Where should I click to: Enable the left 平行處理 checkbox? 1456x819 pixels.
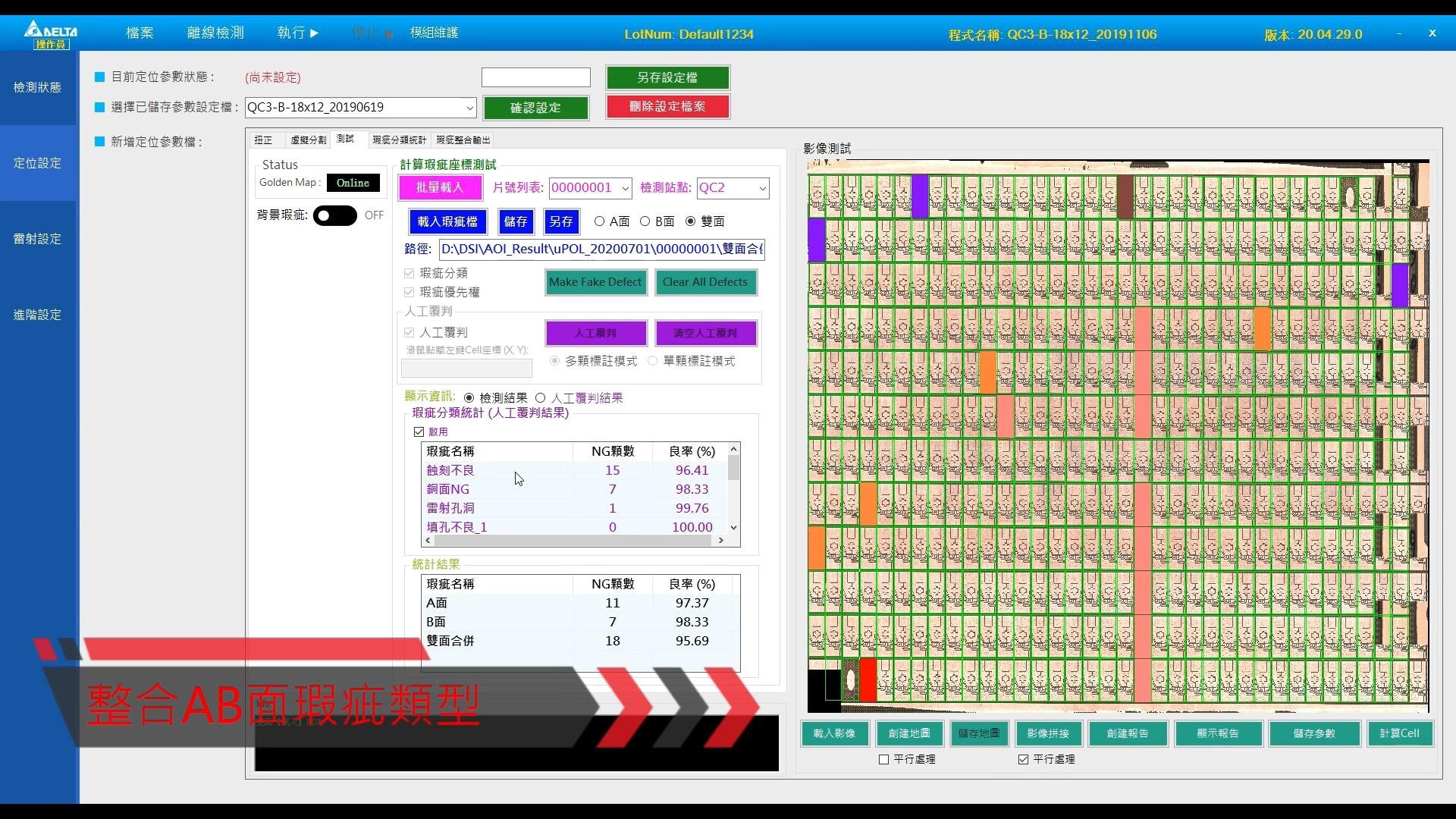883,759
